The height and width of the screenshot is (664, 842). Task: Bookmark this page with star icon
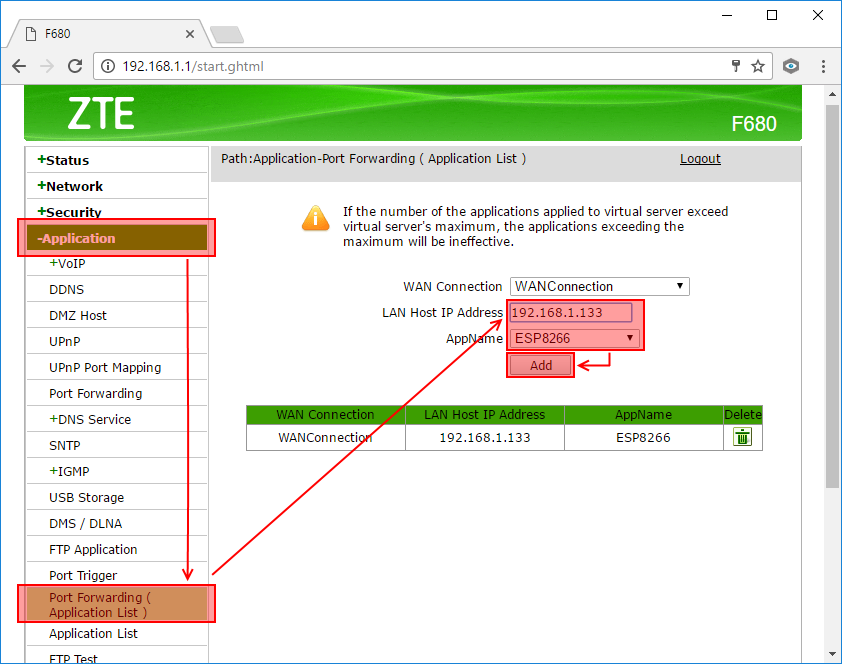click(758, 66)
